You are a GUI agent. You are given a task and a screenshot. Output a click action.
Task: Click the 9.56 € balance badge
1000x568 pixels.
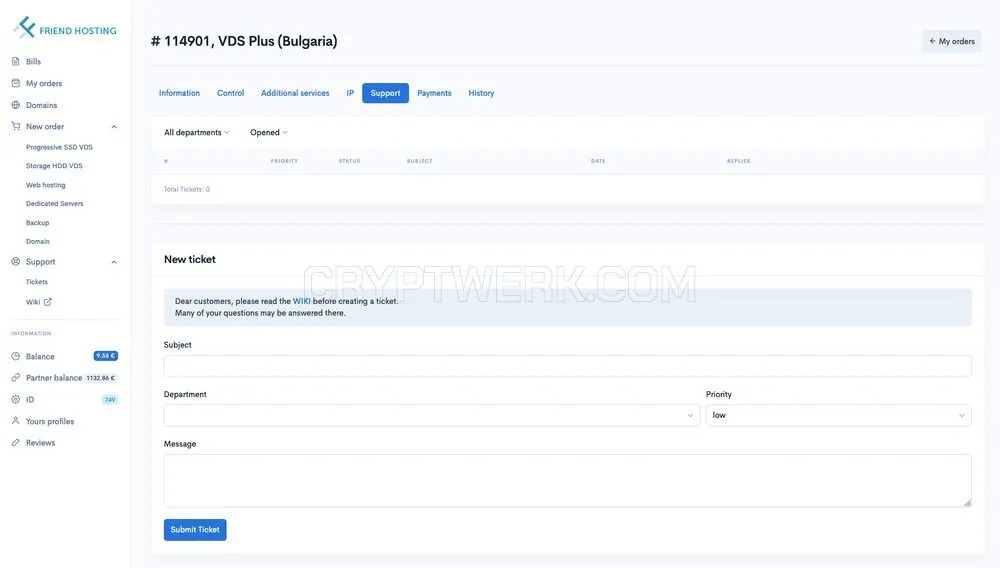click(x=106, y=356)
